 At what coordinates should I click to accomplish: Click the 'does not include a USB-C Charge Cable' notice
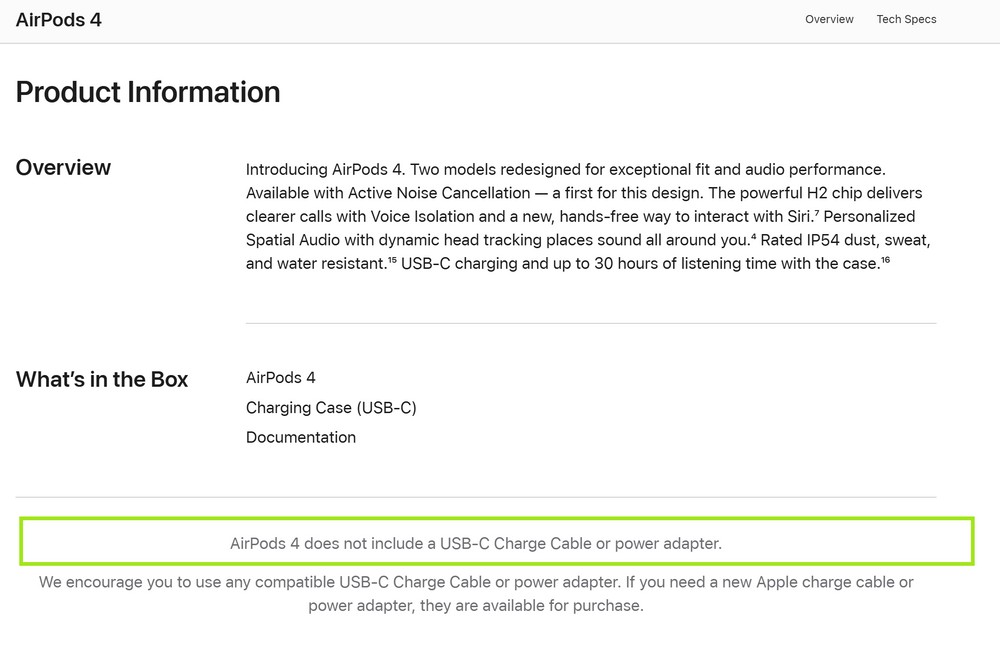coord(476,543)
